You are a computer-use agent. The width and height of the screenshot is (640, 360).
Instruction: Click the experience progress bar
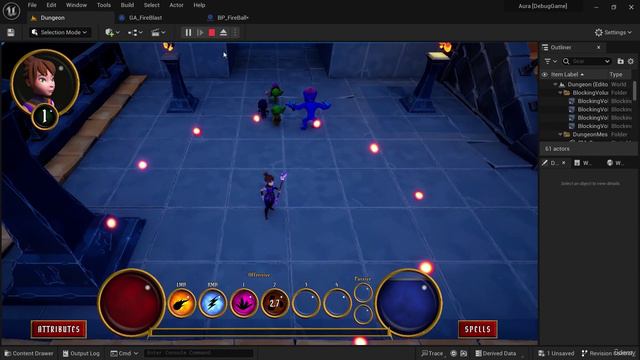tap(269, 333)
